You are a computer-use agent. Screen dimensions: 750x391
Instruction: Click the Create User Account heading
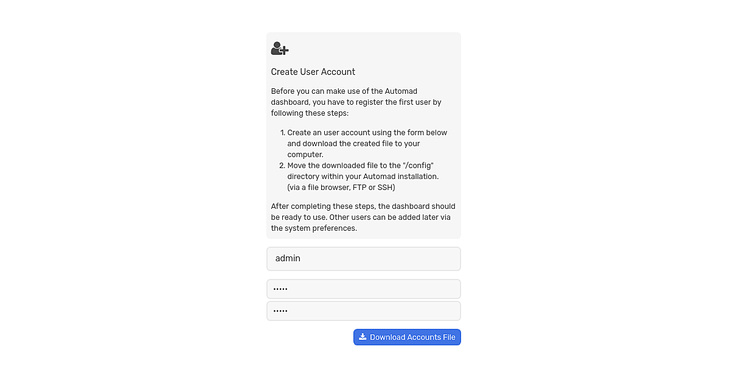[313, 72]
